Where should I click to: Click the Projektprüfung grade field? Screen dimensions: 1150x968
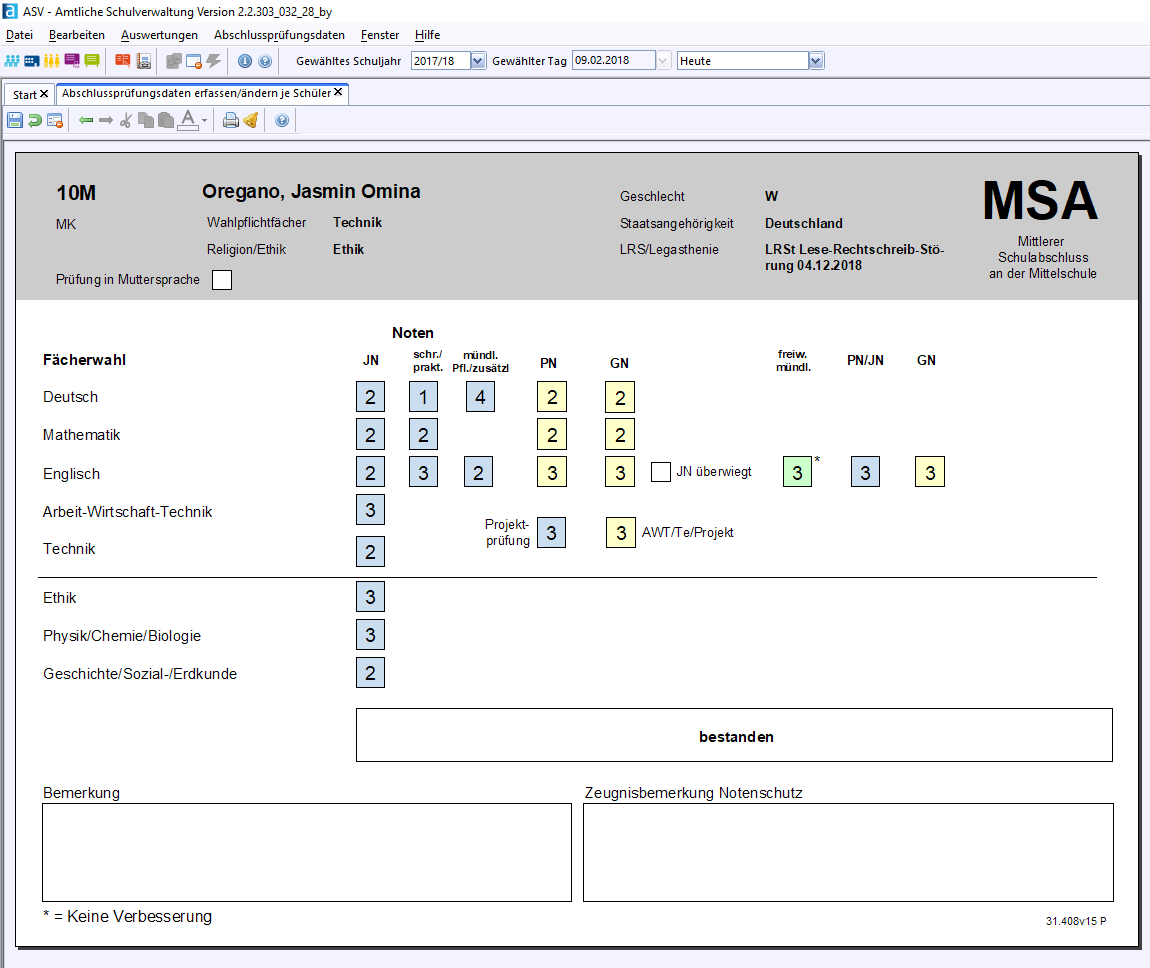(552, 532)
